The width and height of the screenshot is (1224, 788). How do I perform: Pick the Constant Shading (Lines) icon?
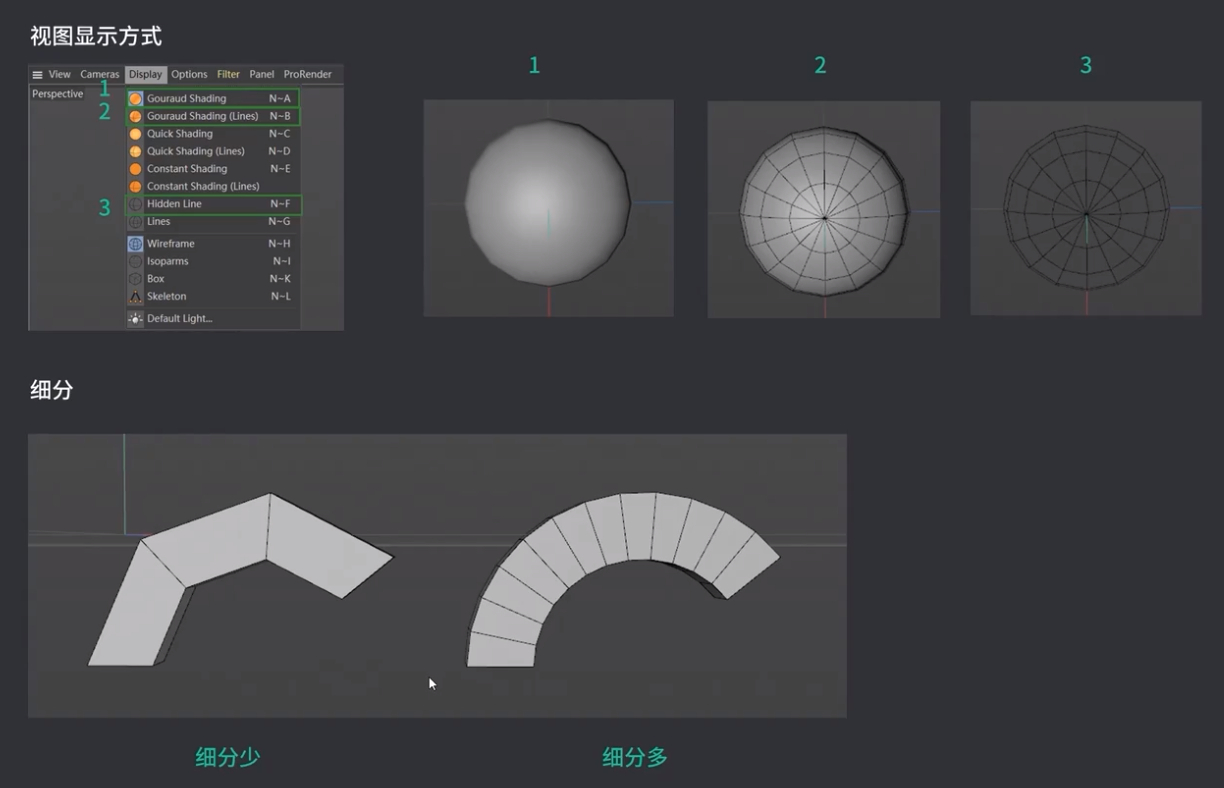135,186
